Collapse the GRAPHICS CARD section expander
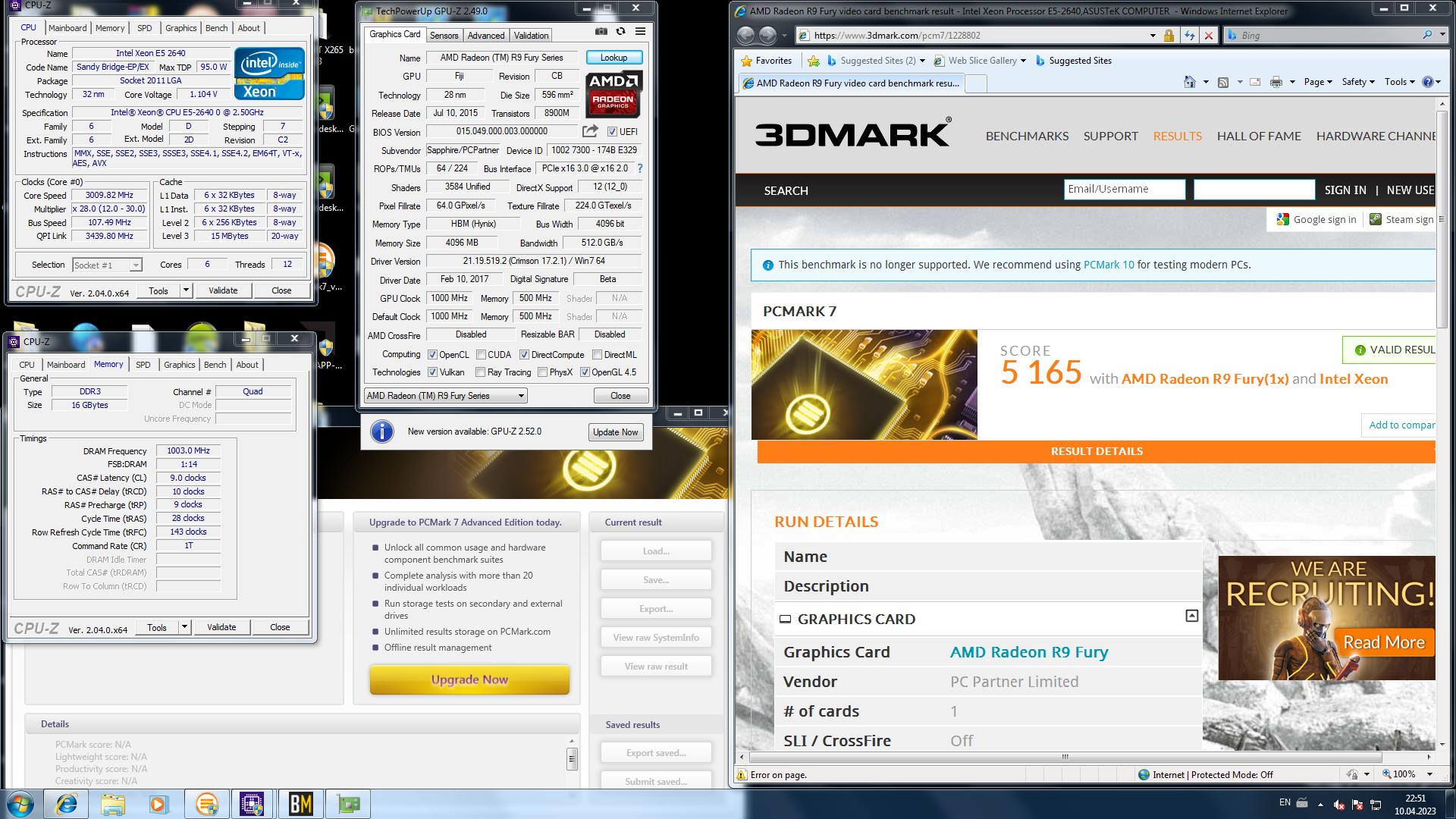Image resolution: width=1456 pixels, height=819 pixels. click(x=1191, y=616)
